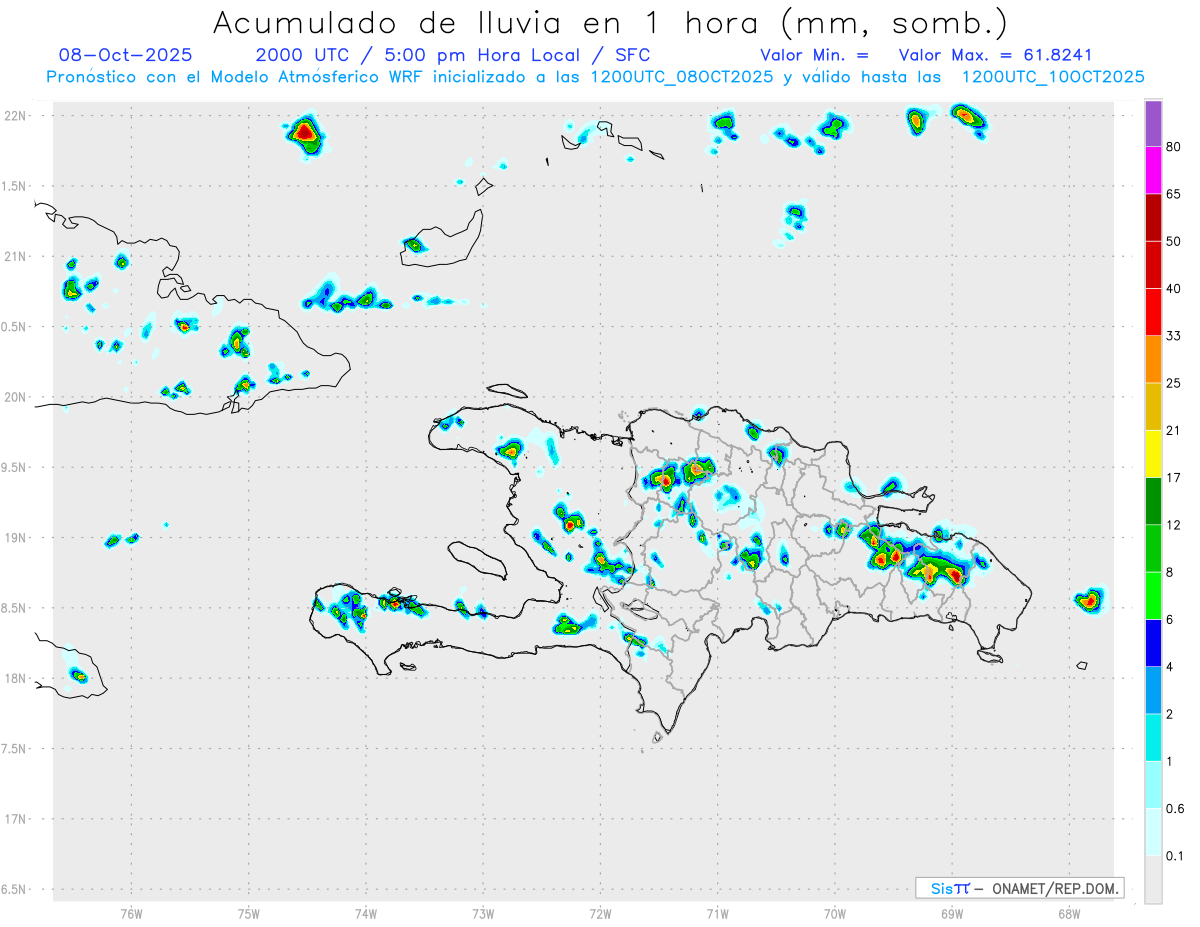Select the pale cyan swatch between 0.6 and 1
1200x927 pixels.
(1153, 784)
